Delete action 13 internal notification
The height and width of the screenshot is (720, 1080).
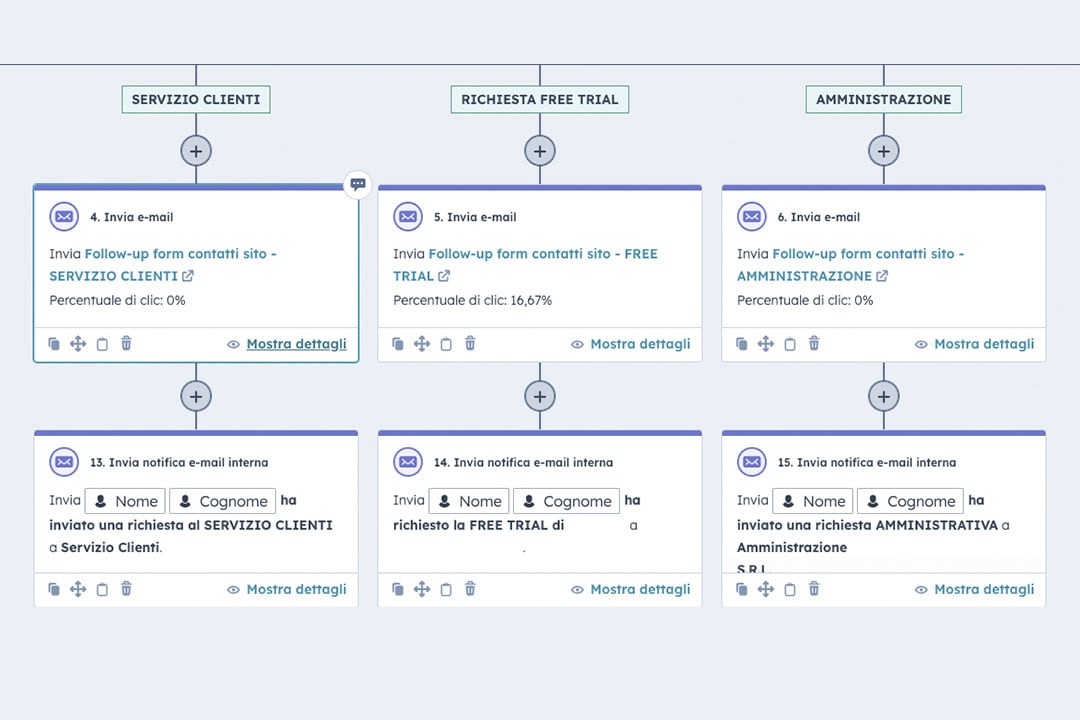126,588
